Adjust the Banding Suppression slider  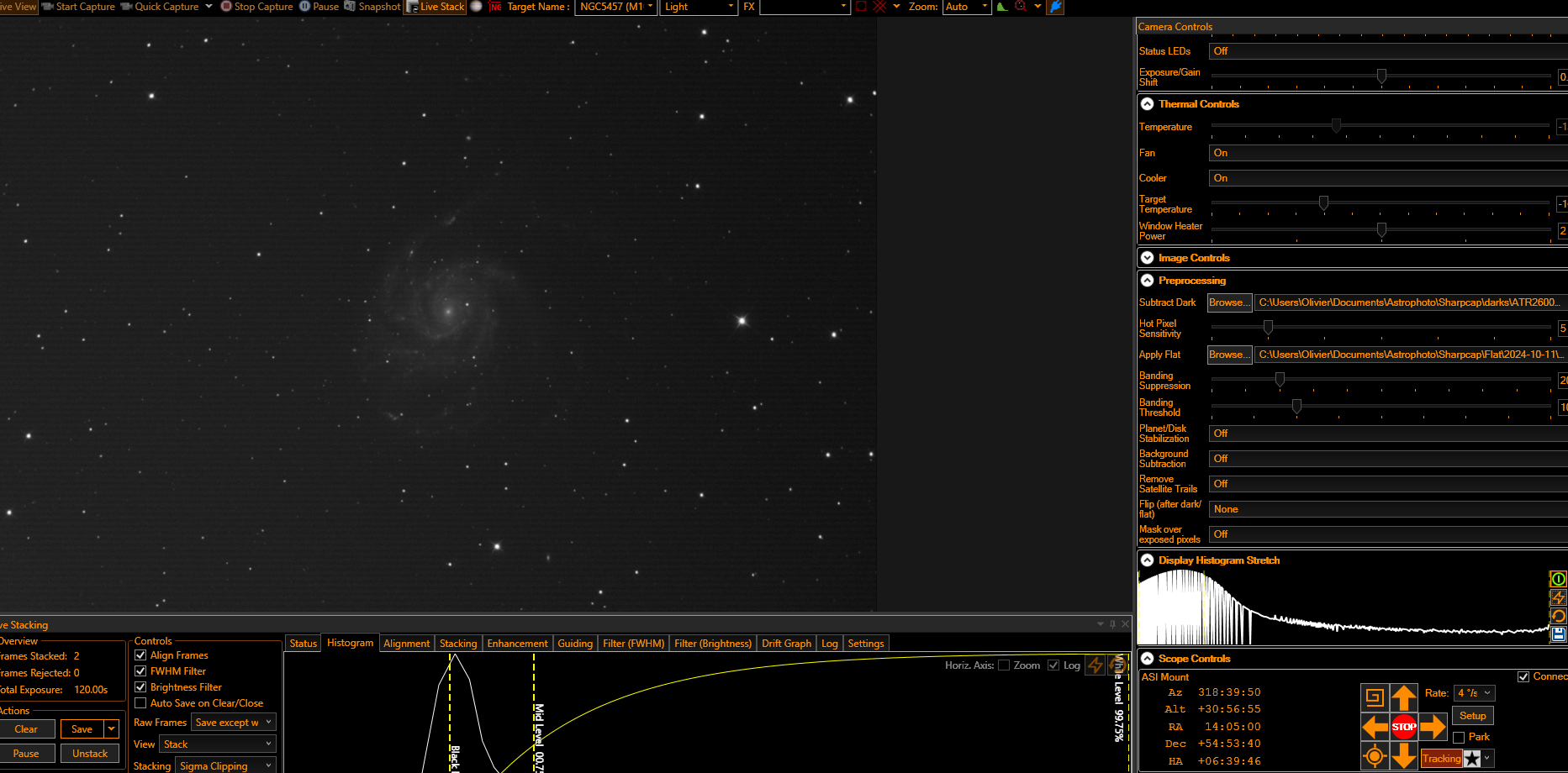tap(1280, 380)
